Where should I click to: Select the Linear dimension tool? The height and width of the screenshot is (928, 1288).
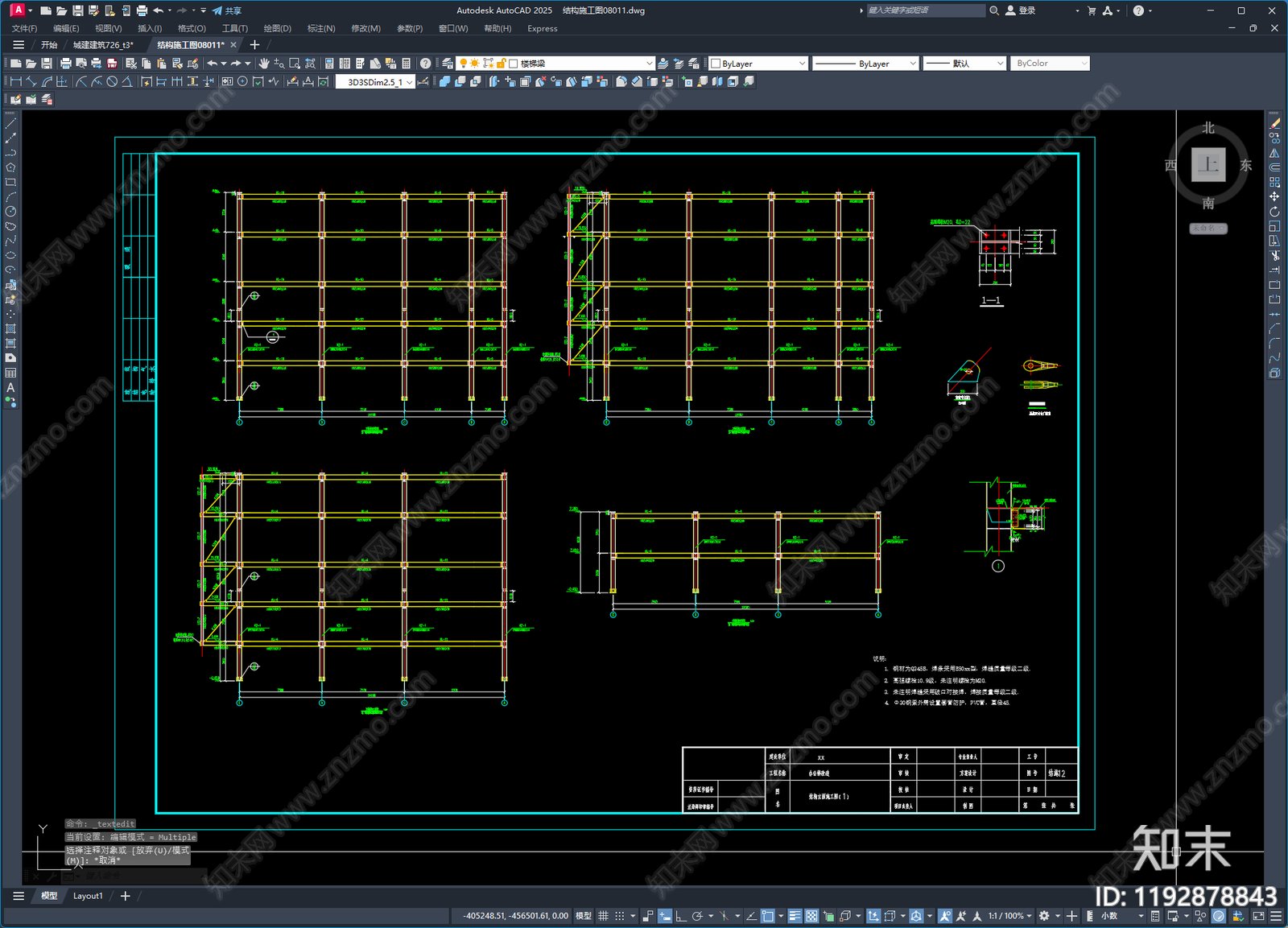point(15,81)
